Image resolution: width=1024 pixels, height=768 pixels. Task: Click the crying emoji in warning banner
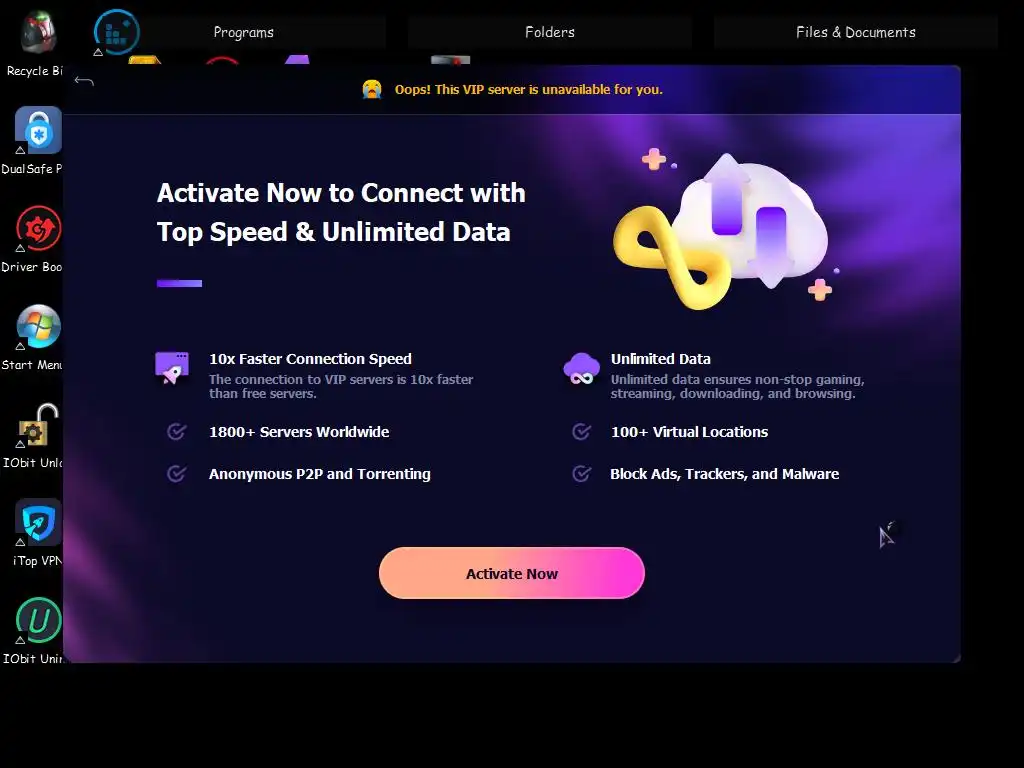pyautogui.click(x=372, y=89)
